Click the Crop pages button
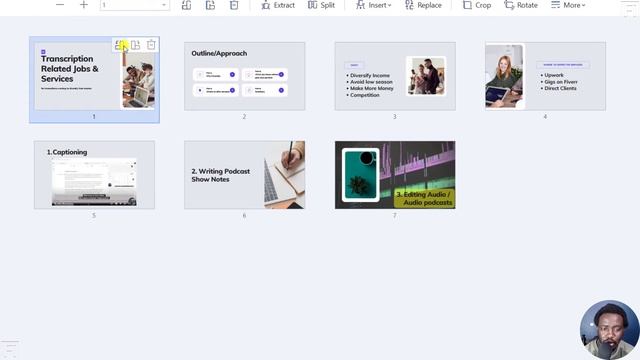The width and height of the screenshot is (640, 360). coord(477,5)
